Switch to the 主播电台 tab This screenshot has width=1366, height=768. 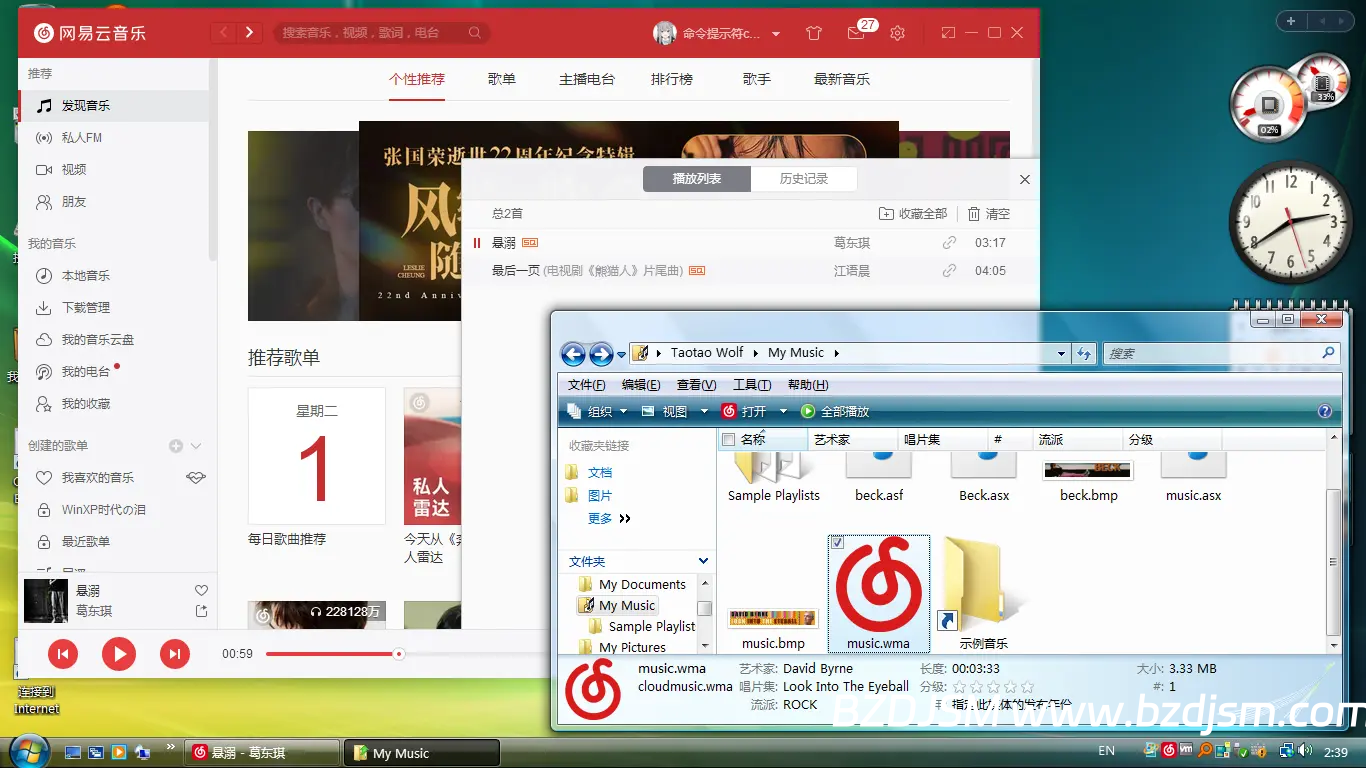tap(587, 79)
